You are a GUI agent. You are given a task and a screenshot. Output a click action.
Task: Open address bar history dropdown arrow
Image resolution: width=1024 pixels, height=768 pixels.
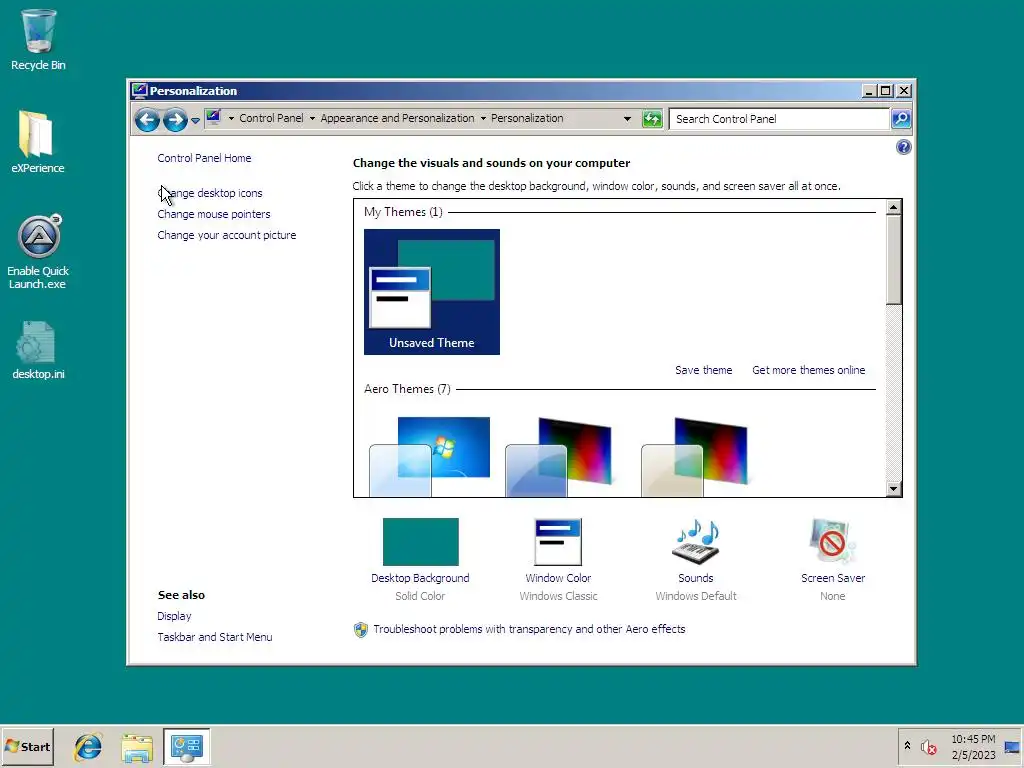click(x=627, y=119)
